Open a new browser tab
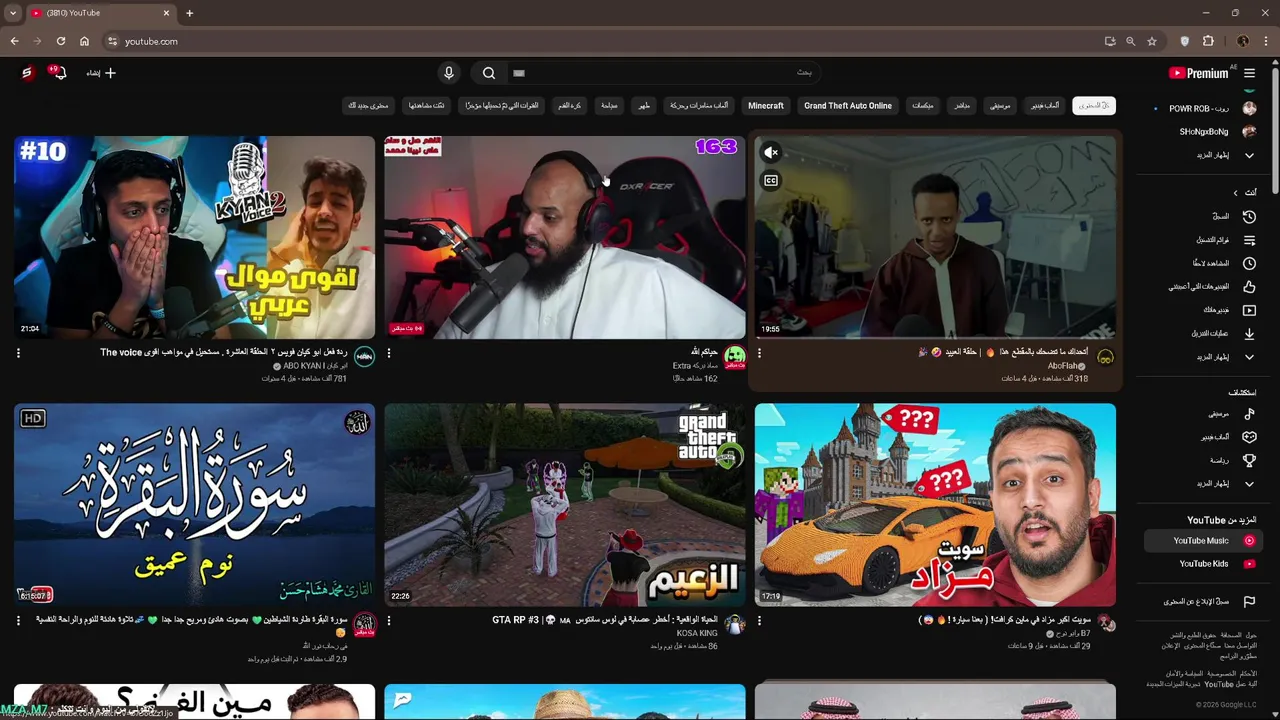Viewport: 1280px width, 720px height. (189, 13)
